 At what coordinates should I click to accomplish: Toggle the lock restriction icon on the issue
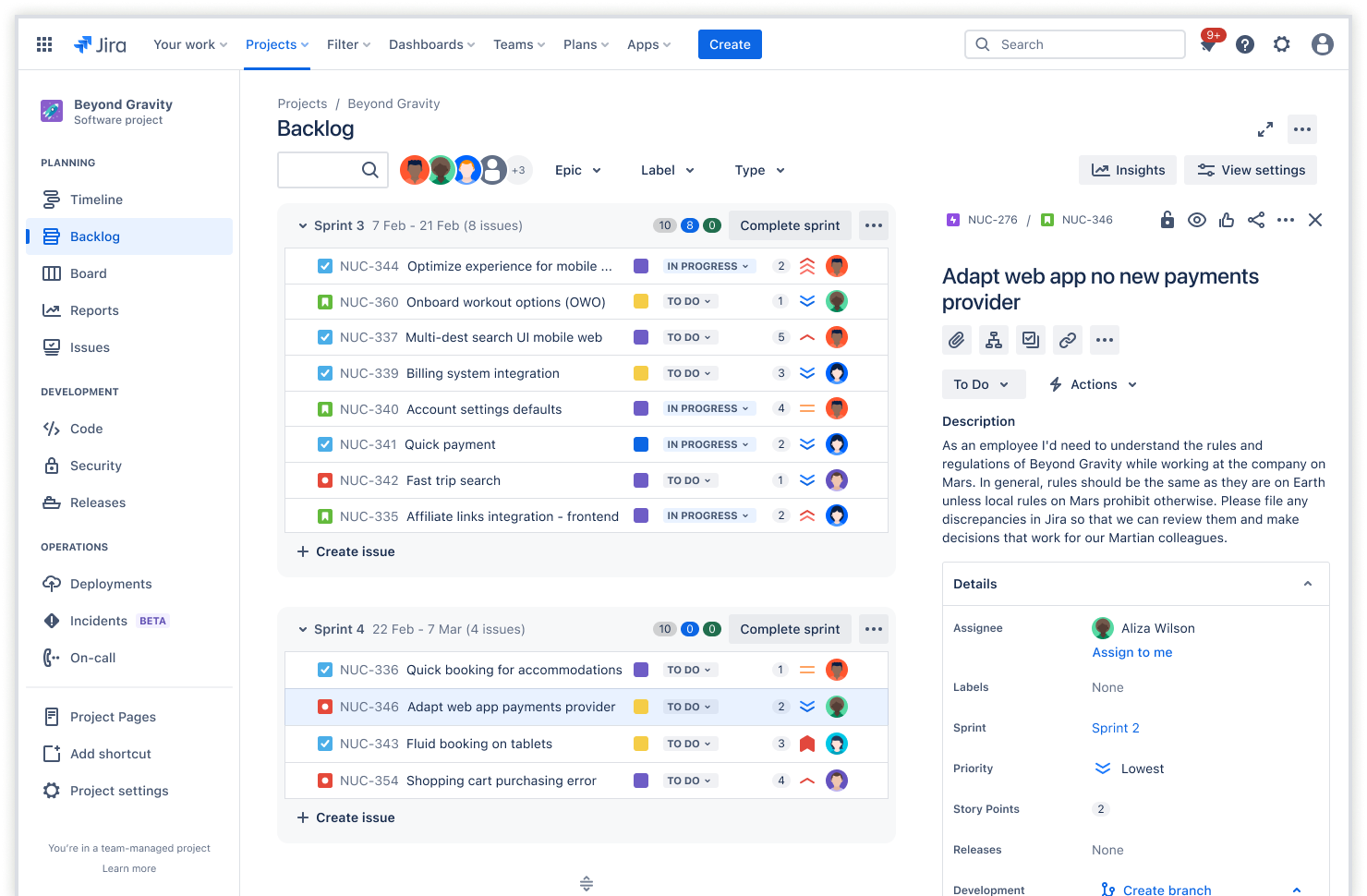(x=1167, y=220)
